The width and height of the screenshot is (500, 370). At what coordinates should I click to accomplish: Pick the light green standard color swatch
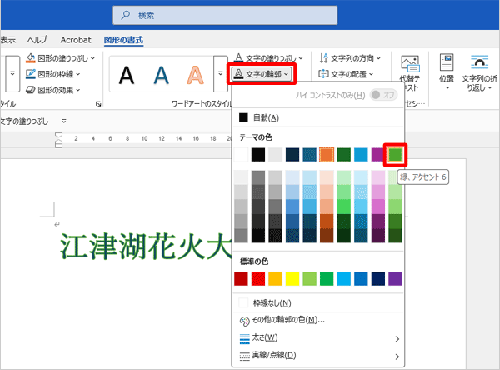pyautogui.click(x=309, y=279)
